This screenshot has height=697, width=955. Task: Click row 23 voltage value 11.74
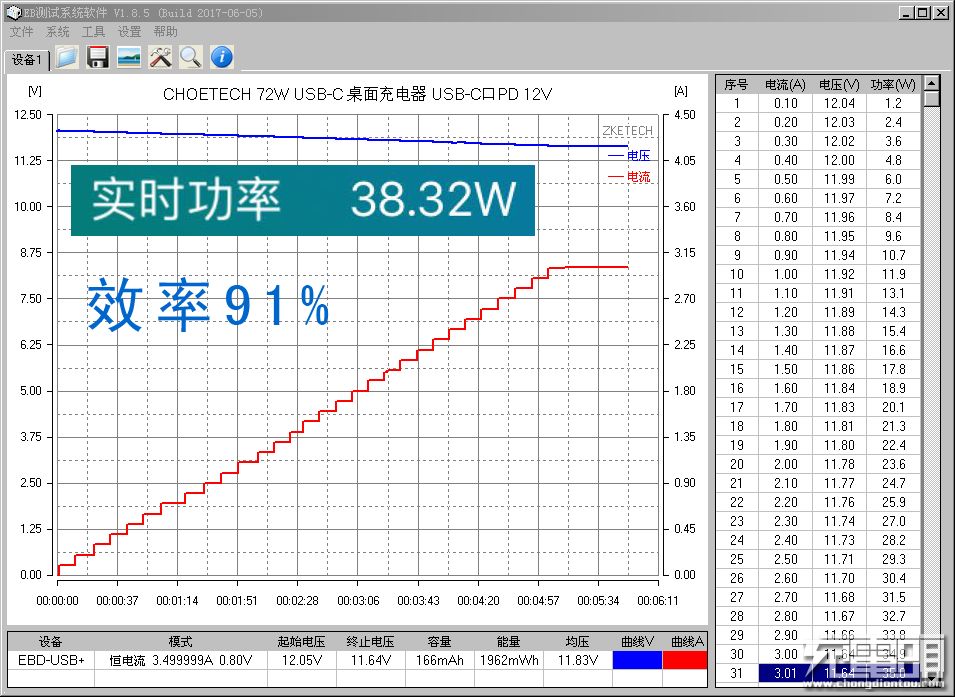pyautogui.click(x=839, y=521)
